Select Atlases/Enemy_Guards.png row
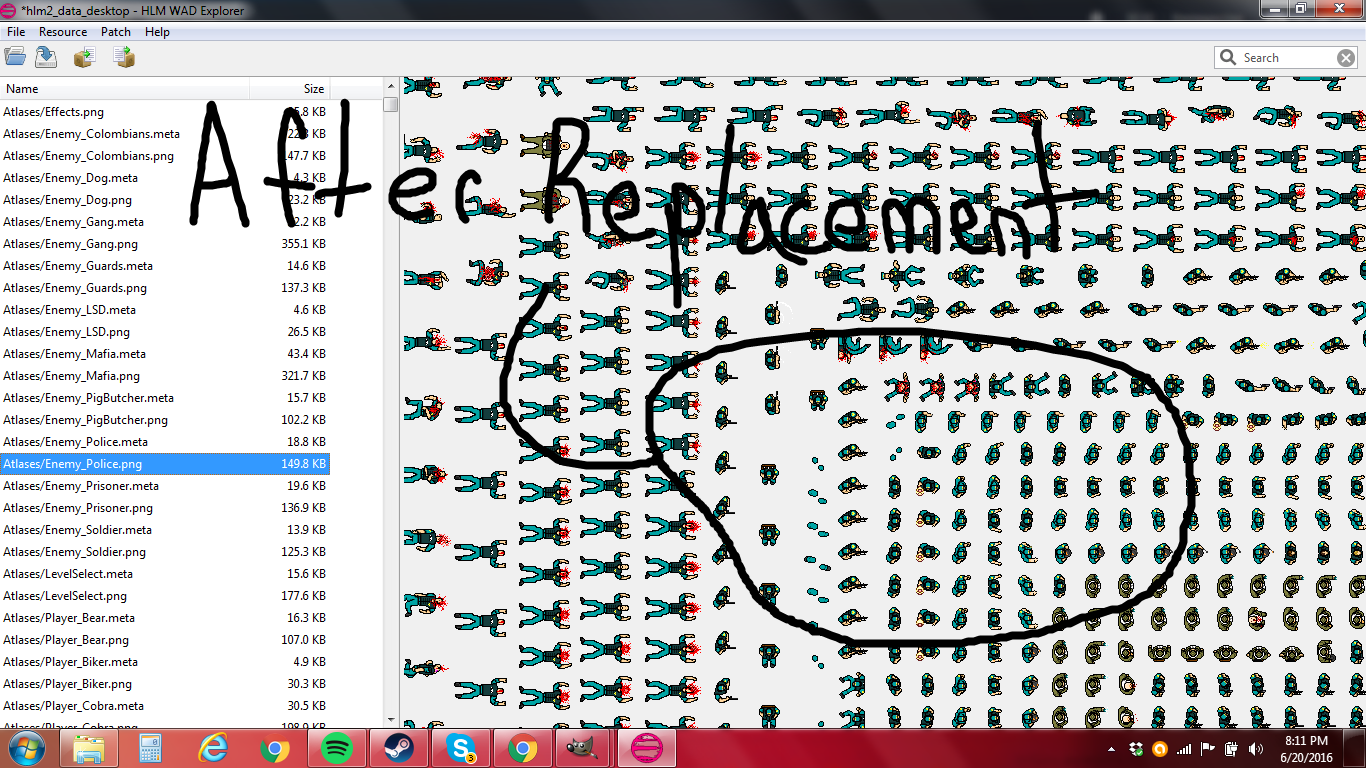Screen dimensions: 1366x768 tap(164, 288)
